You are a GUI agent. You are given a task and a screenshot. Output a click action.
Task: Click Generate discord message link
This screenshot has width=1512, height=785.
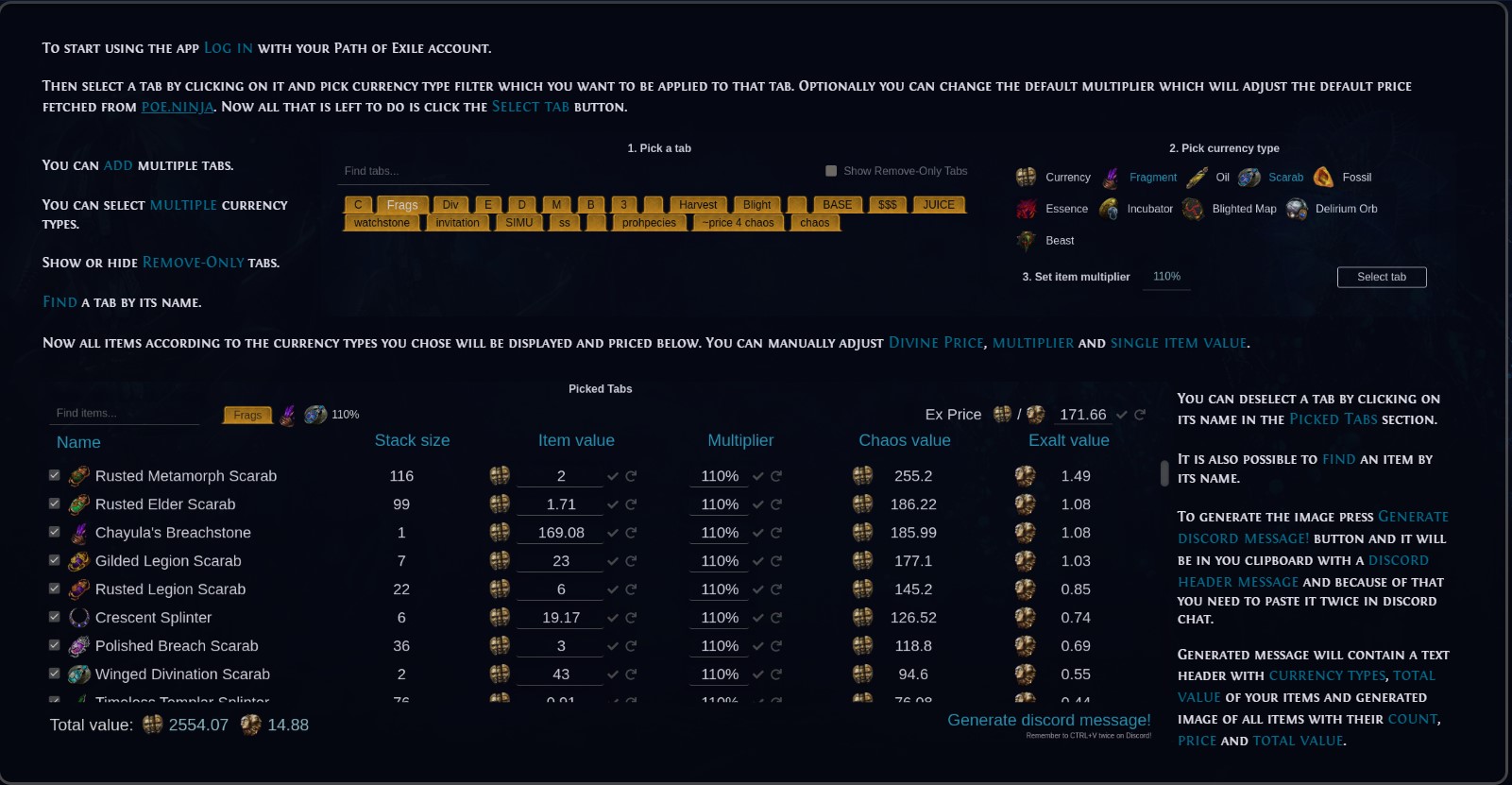1048,721
